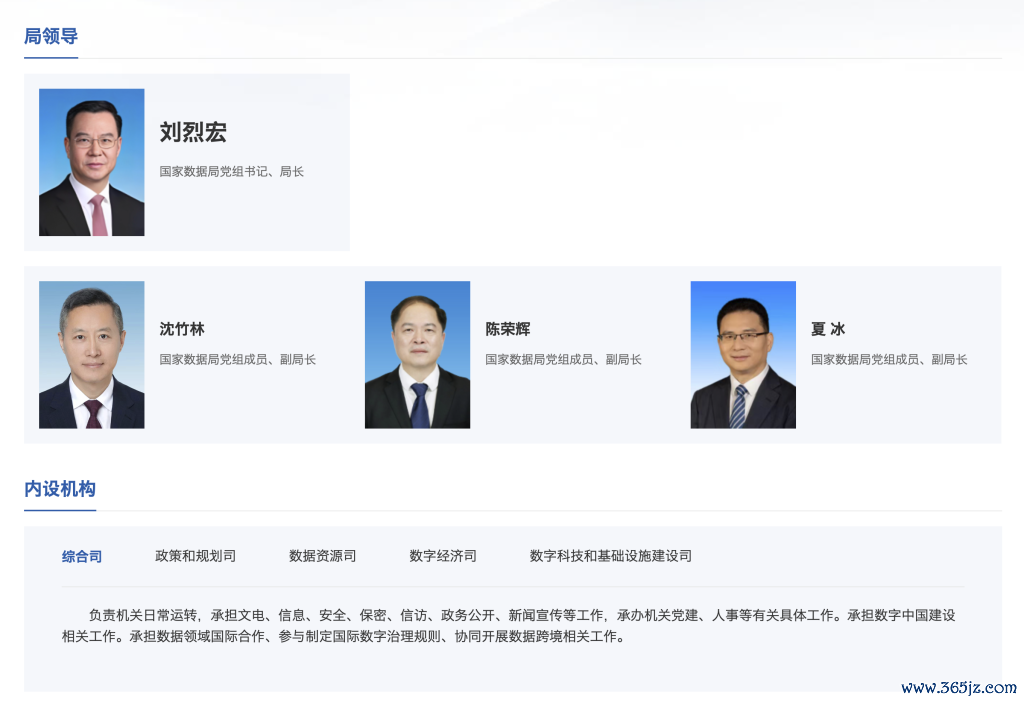Open the 政策和规划司 tab
Screen dimensions: 1024x703
tap(195, 556)
